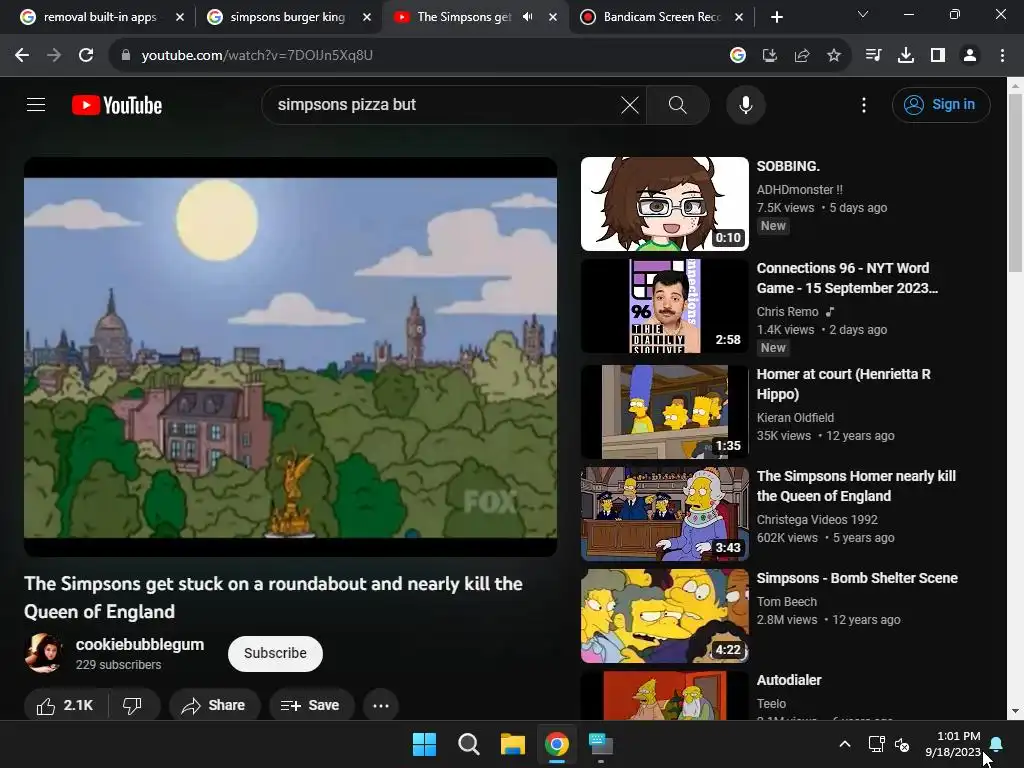This screenshot has height=768, width=1024.
Task: Open Chrome downloads icon
Action: point(905,55)
